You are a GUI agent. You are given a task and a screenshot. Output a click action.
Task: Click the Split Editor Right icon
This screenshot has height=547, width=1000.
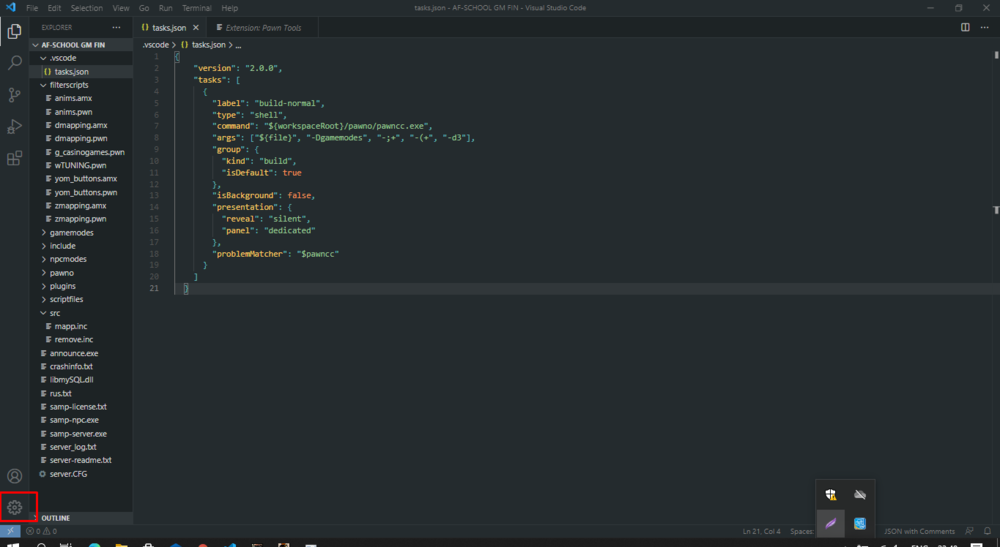(x=965, y=27)
